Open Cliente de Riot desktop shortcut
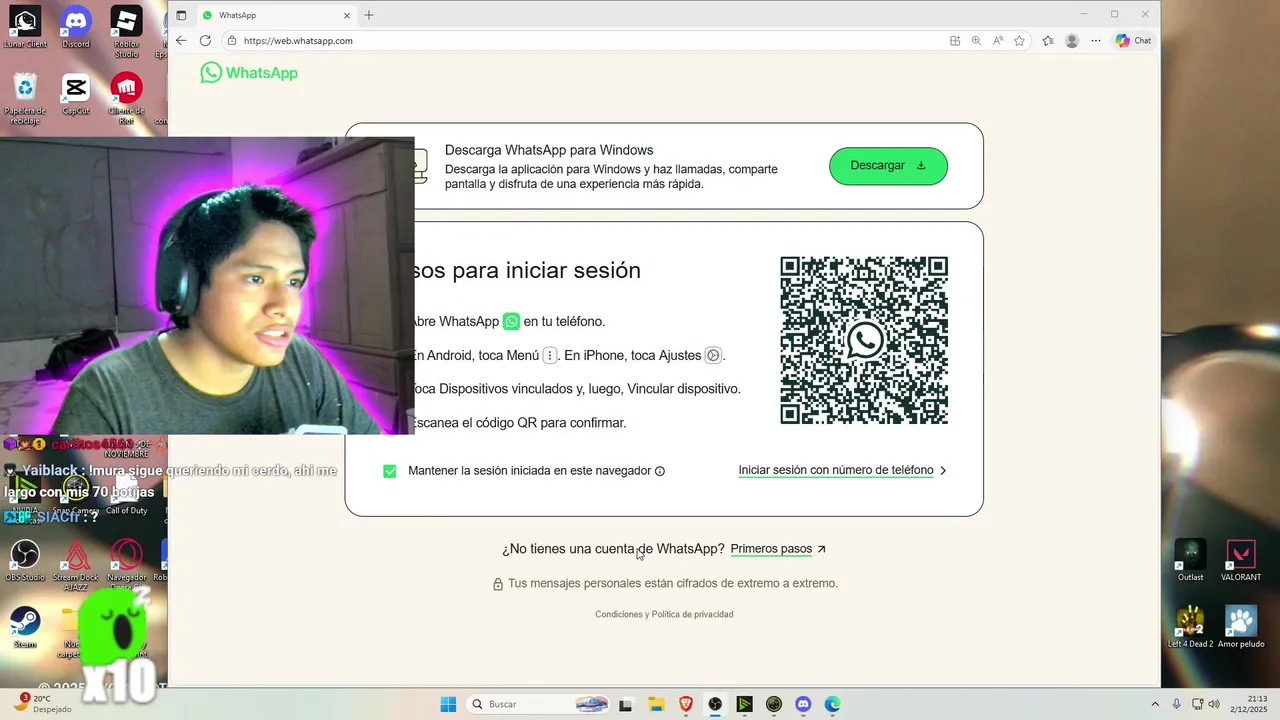The height and width of the screenshot is (720, 1280). (x=126, y=98)
